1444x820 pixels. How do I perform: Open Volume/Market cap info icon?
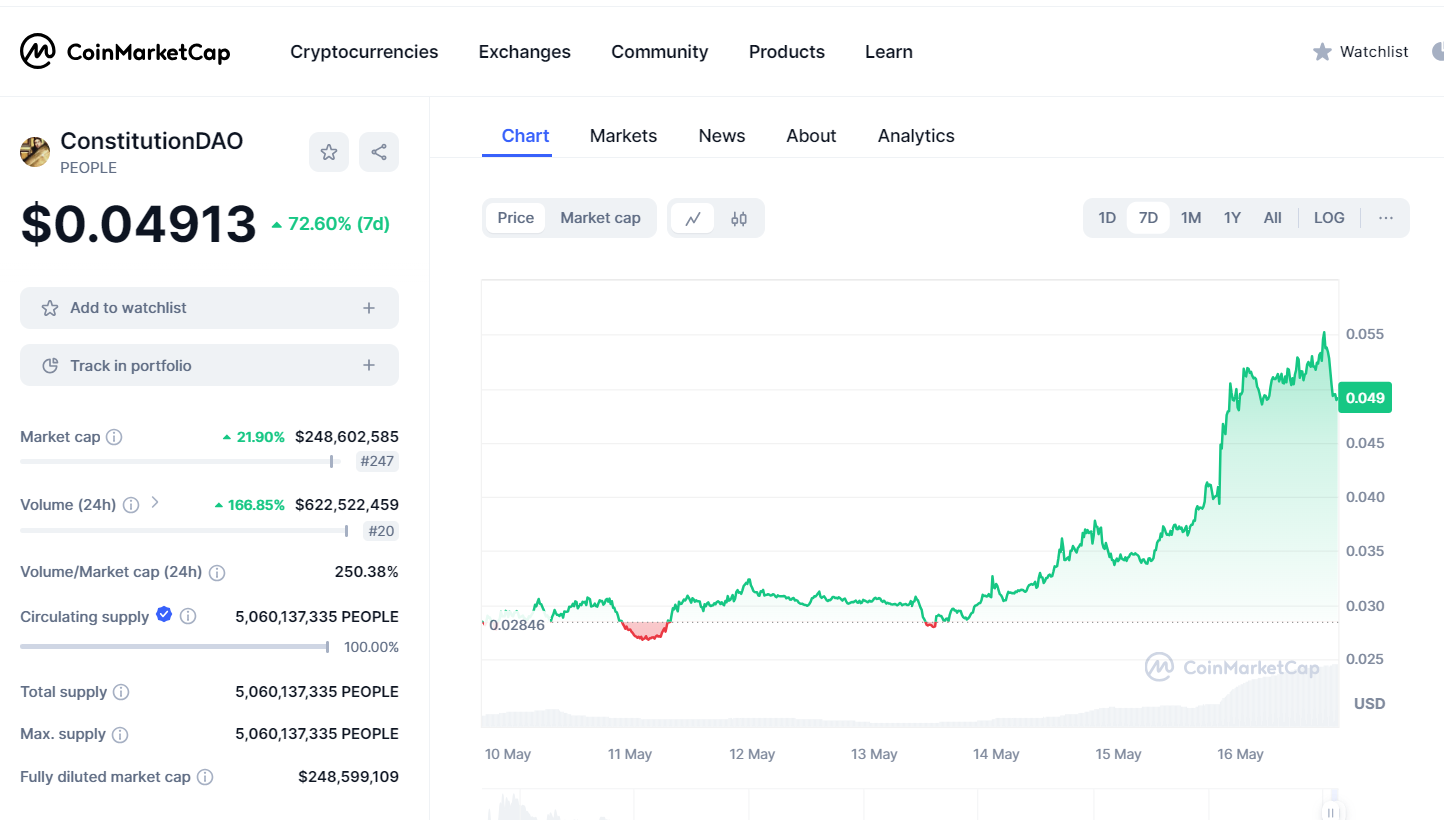pyautogui.click(x=217, y=573)
